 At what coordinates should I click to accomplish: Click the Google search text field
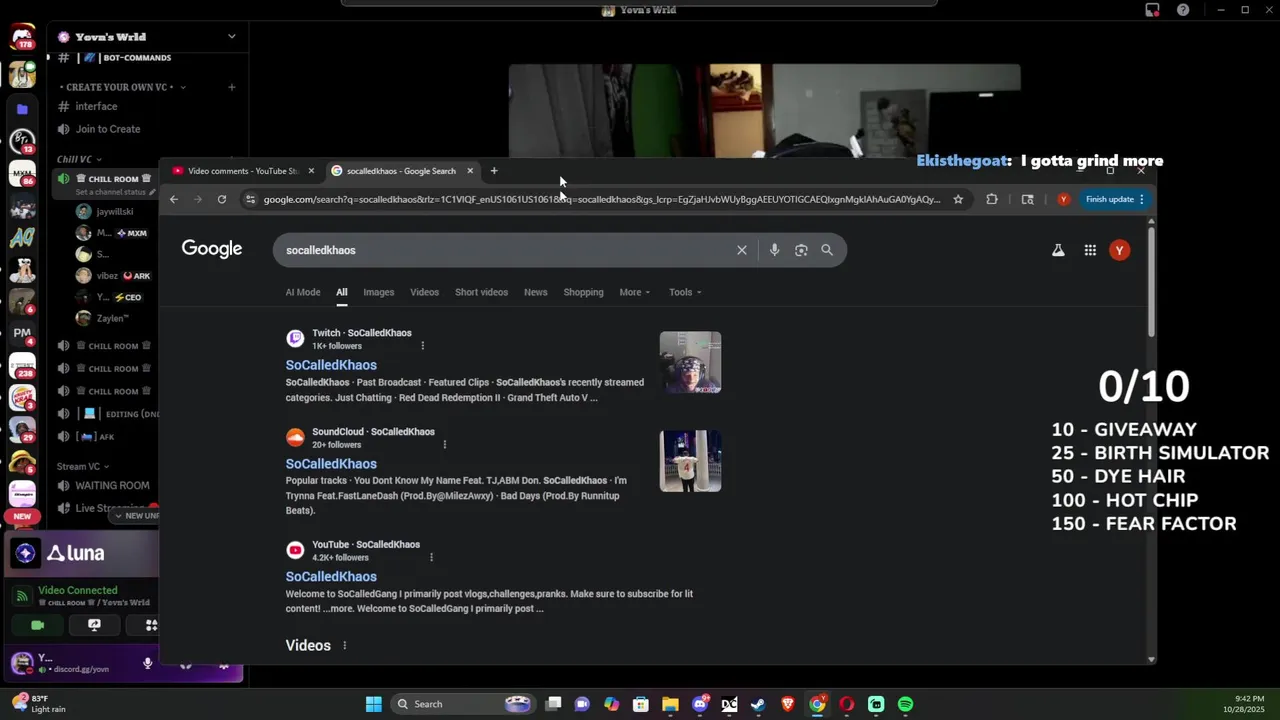pyautogui.click(x=505, y=250)
